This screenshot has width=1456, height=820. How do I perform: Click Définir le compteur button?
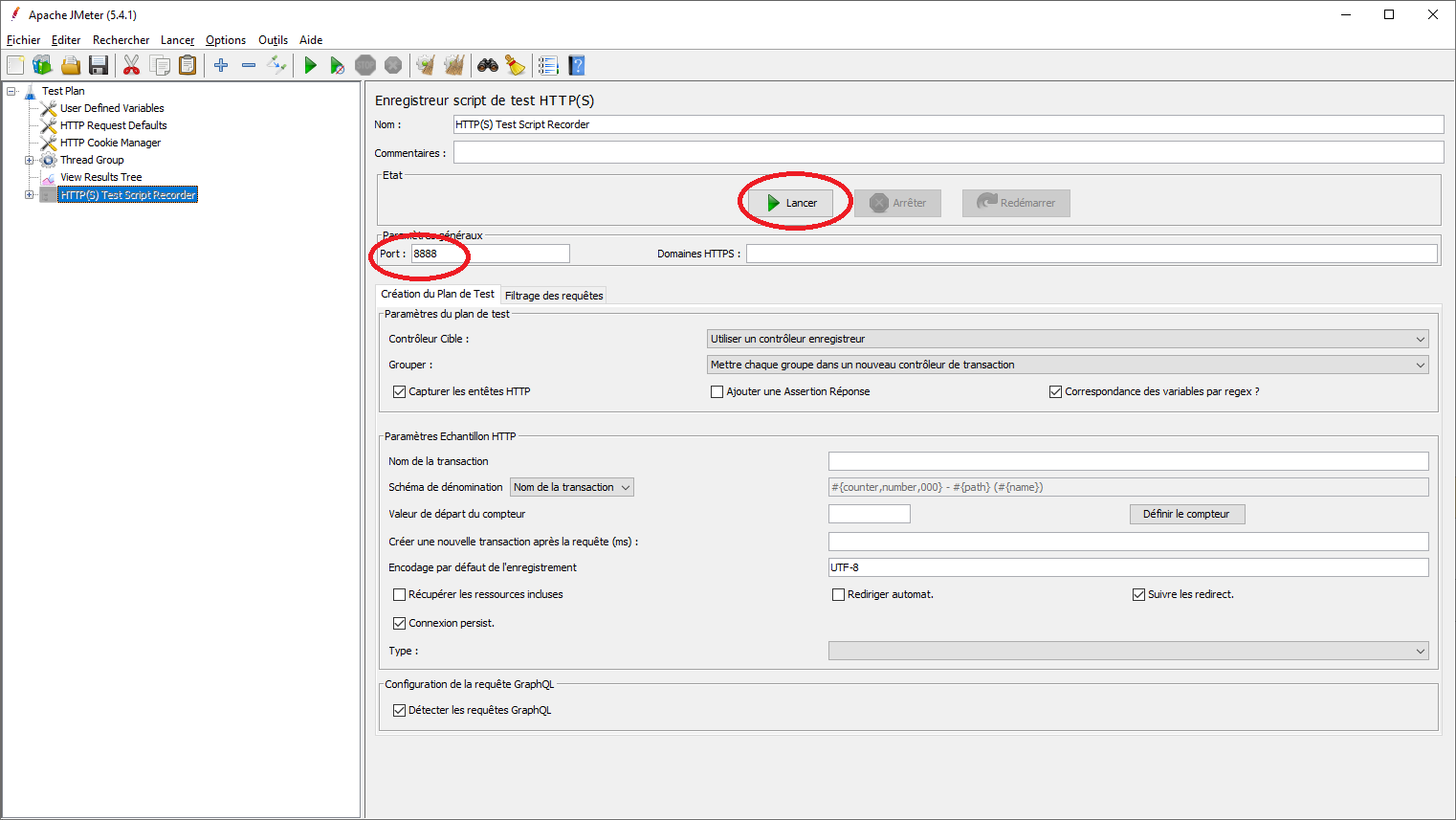pyautogui.click(x=1187, y=514)
